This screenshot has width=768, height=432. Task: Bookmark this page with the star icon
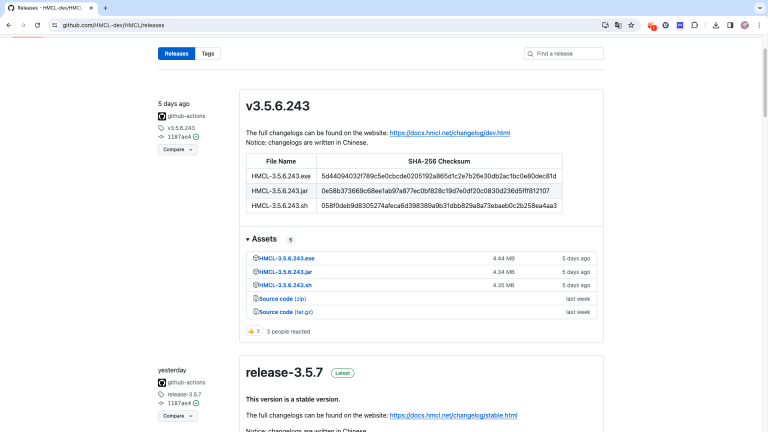[631, 24]
